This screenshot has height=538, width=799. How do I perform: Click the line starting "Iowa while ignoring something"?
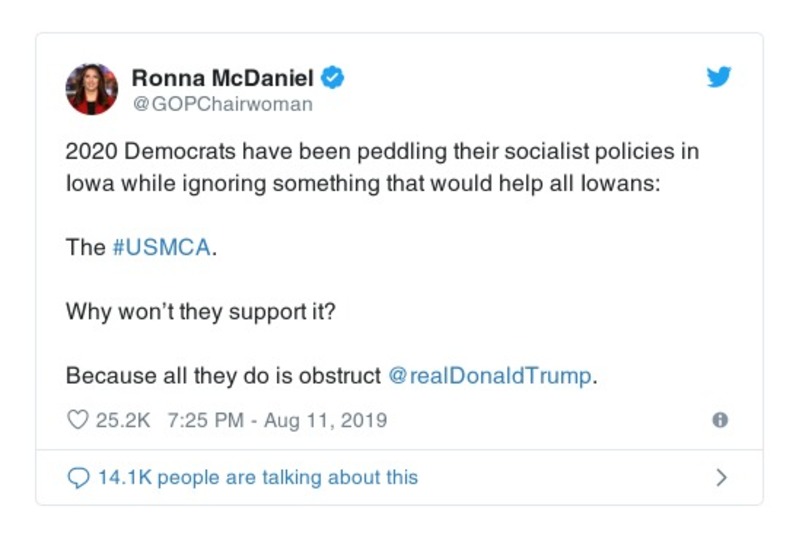(363, 185)
